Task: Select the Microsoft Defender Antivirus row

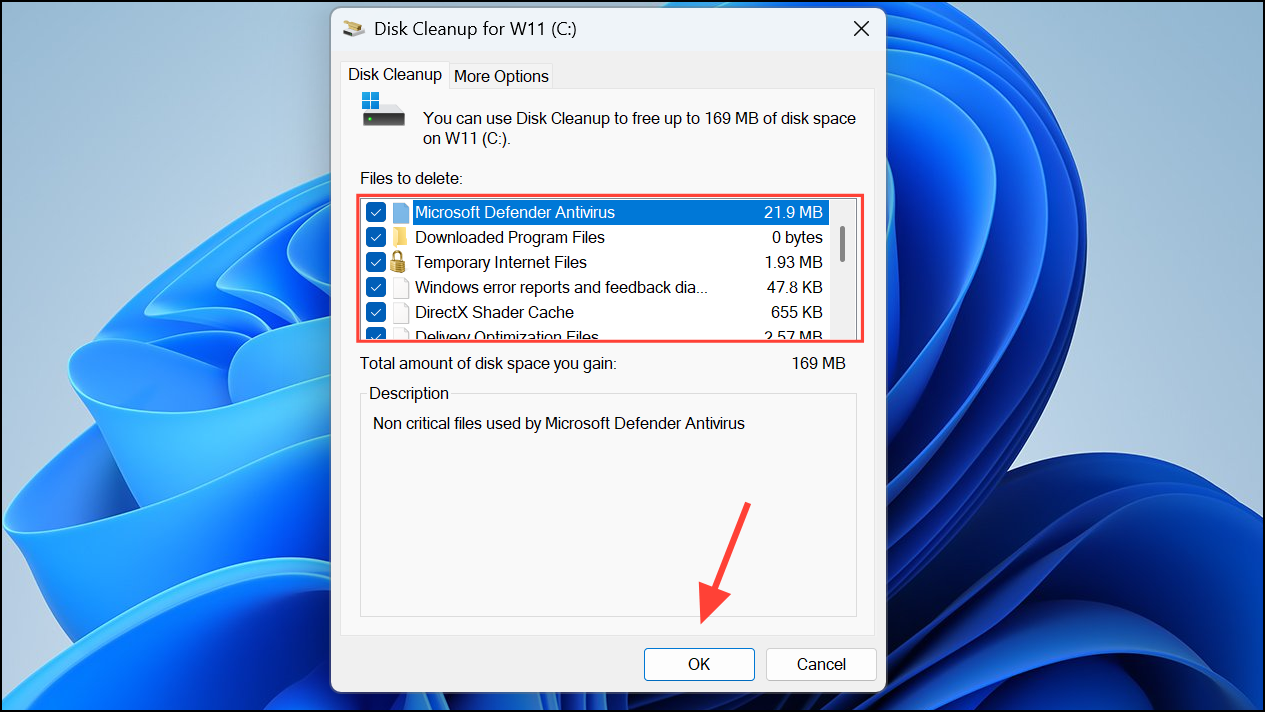Action: [x=596, y=212]
